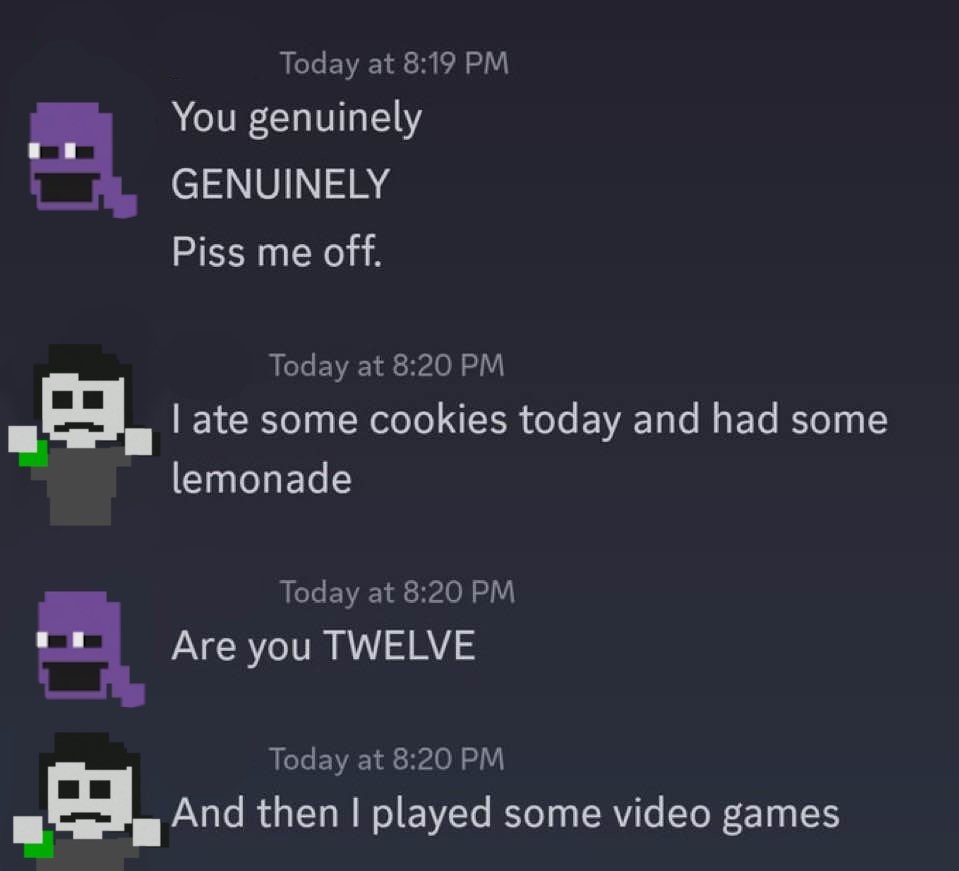The image size is (959, 871).
Task: Open the purple pixel avatar beside 'You genuinely'
Action: pyautogui.click(x=83, y=160)
